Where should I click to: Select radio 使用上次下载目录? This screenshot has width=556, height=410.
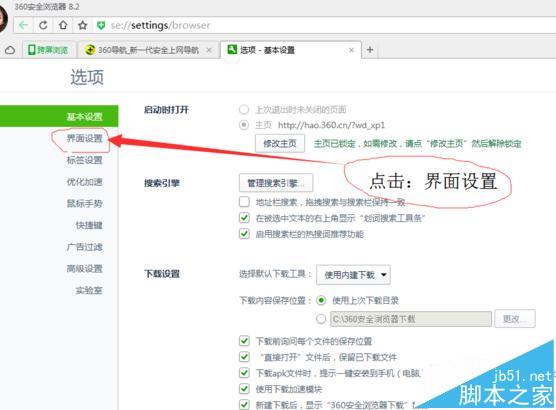[321, 300]
